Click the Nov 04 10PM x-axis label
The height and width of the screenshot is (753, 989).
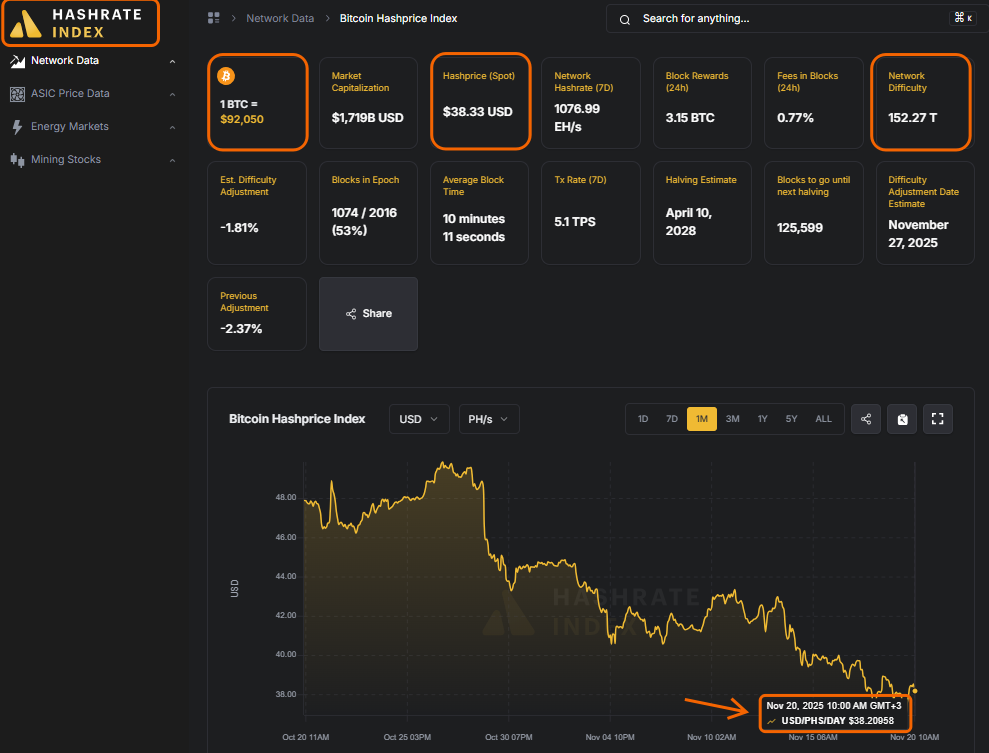(610, 737)
